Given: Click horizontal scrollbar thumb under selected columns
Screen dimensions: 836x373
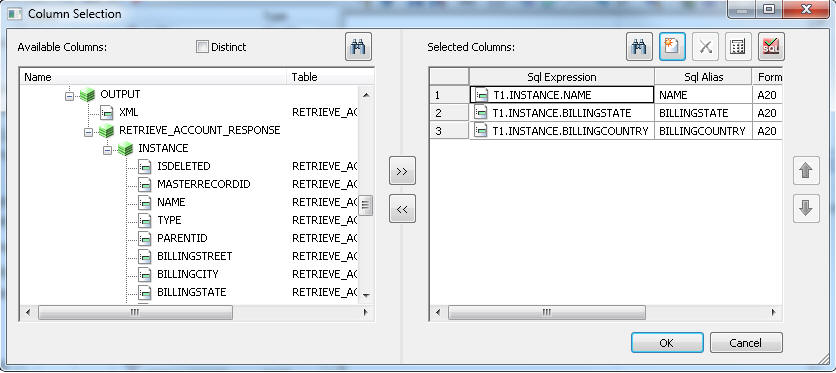Looking at the screenshot, I should pyautogui.click(x=546, y=312).
